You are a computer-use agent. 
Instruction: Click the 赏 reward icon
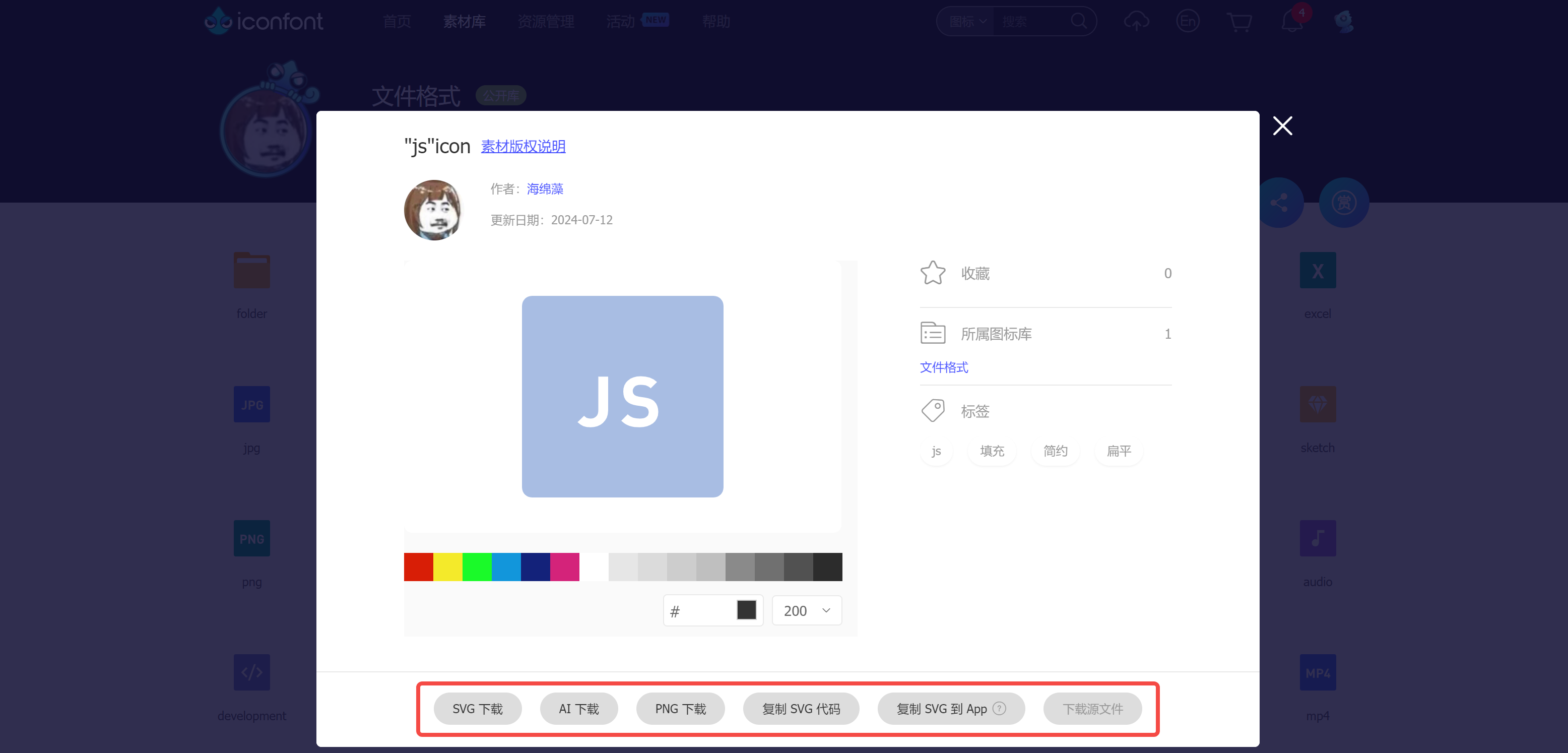coord(1344,203)
